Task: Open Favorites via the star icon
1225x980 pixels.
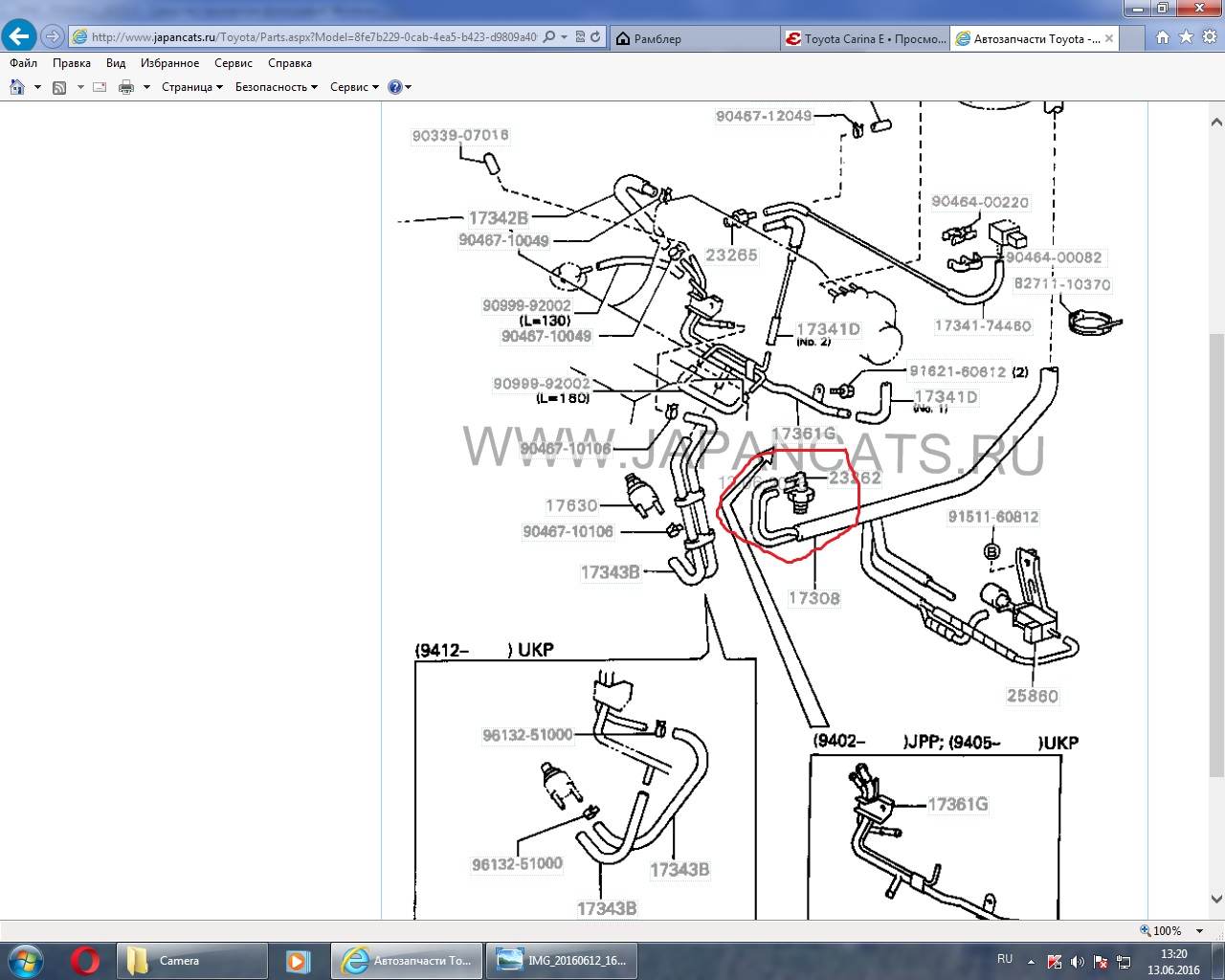Action: (1186, 37)
